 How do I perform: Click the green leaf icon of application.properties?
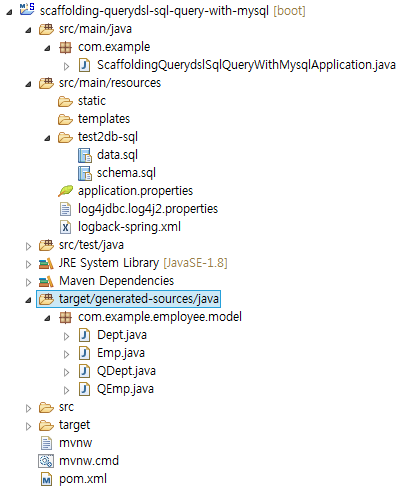coord(65,191)
